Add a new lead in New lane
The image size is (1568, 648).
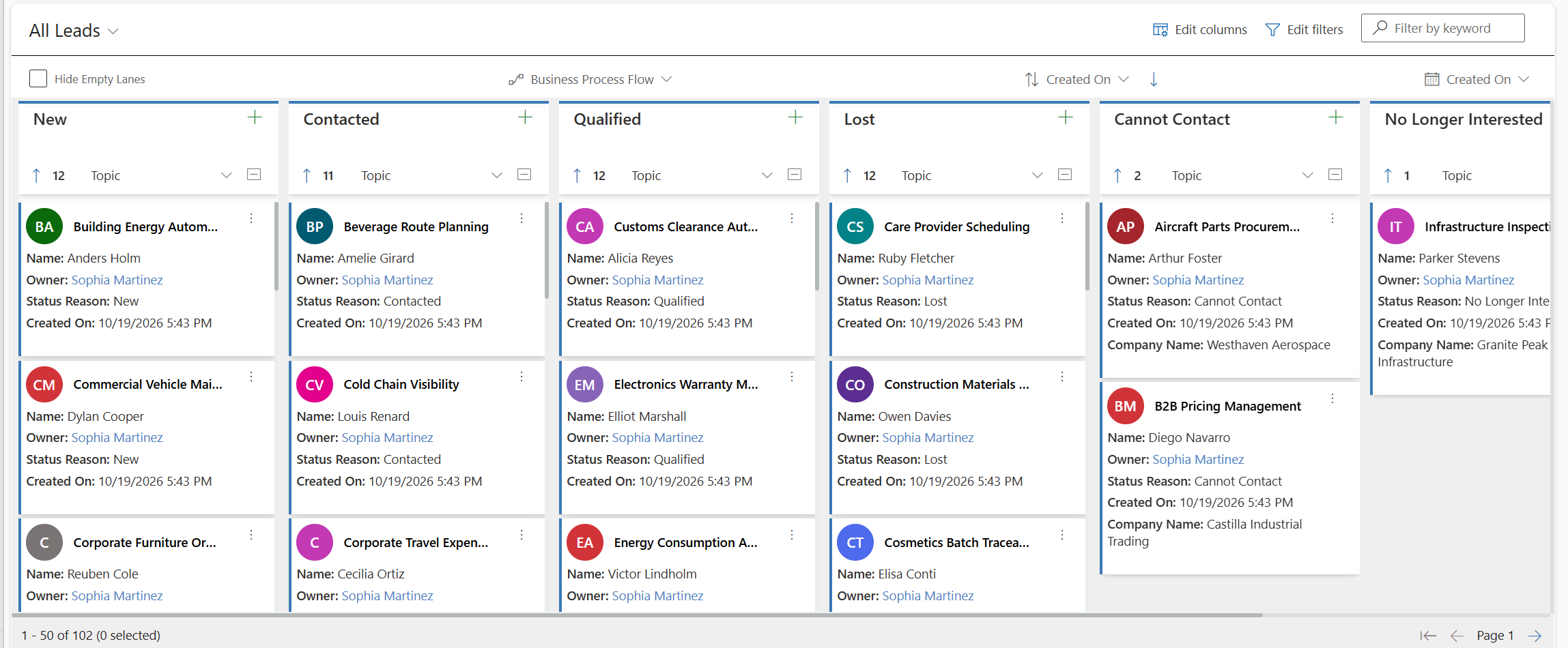tap(255, 117)
